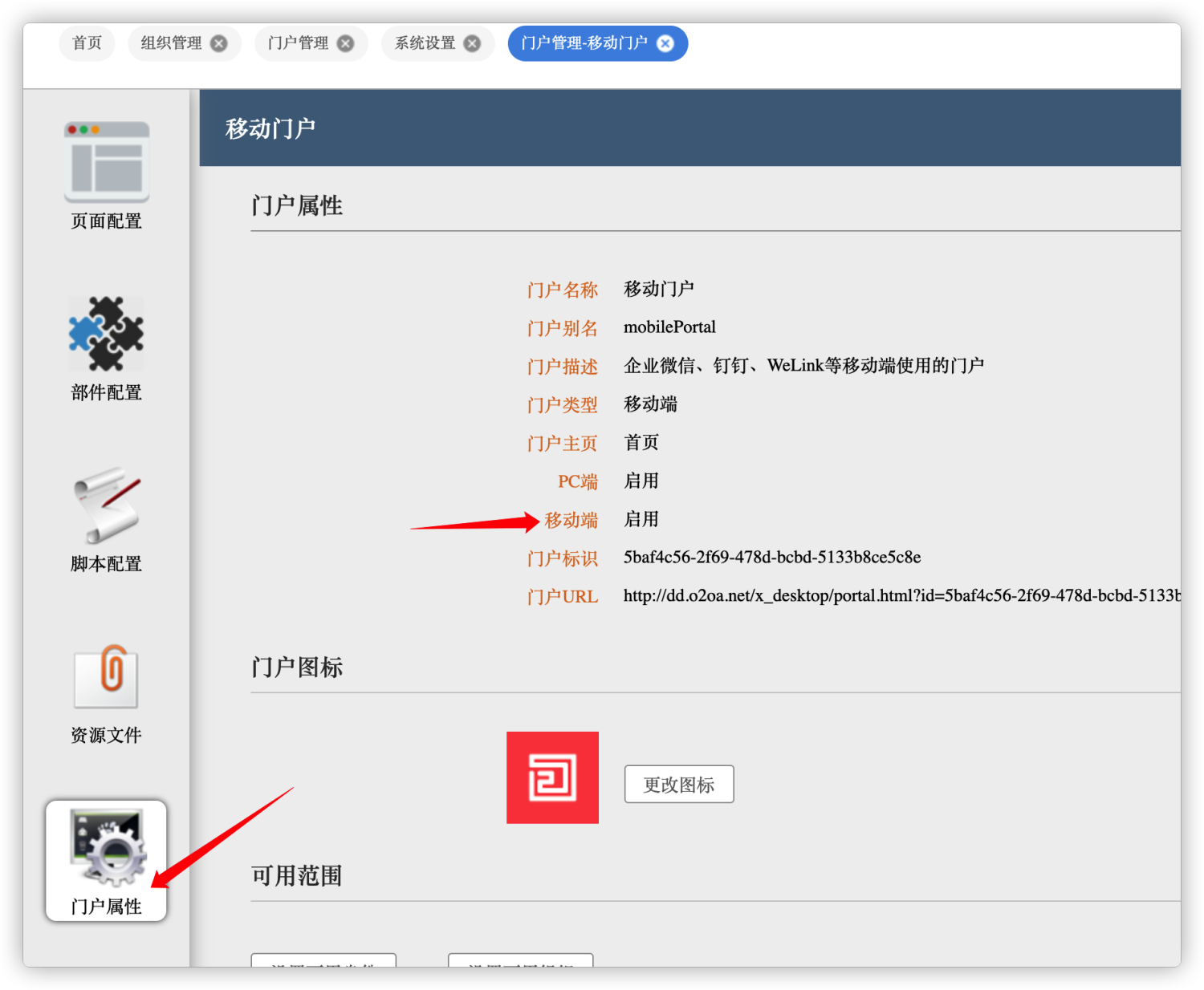This screenshot has height=990, width=1204.
Task: Click the mobilePortal alias value
Action: (x=669, y=327)
